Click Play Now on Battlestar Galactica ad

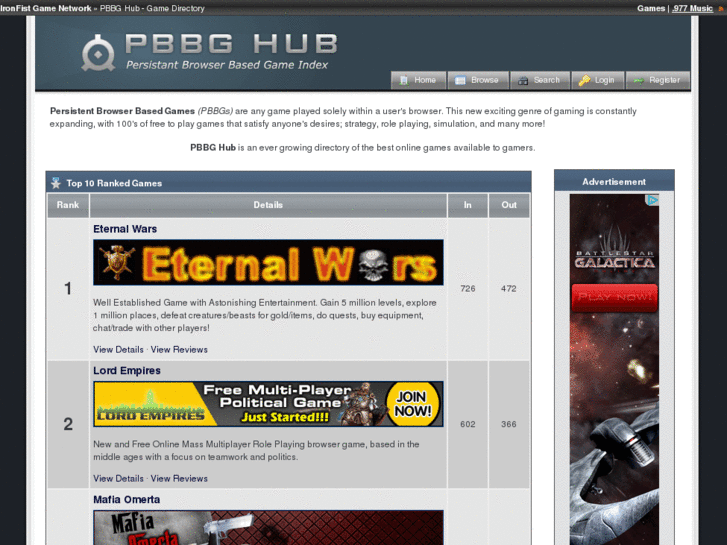[x=614, y=298]
